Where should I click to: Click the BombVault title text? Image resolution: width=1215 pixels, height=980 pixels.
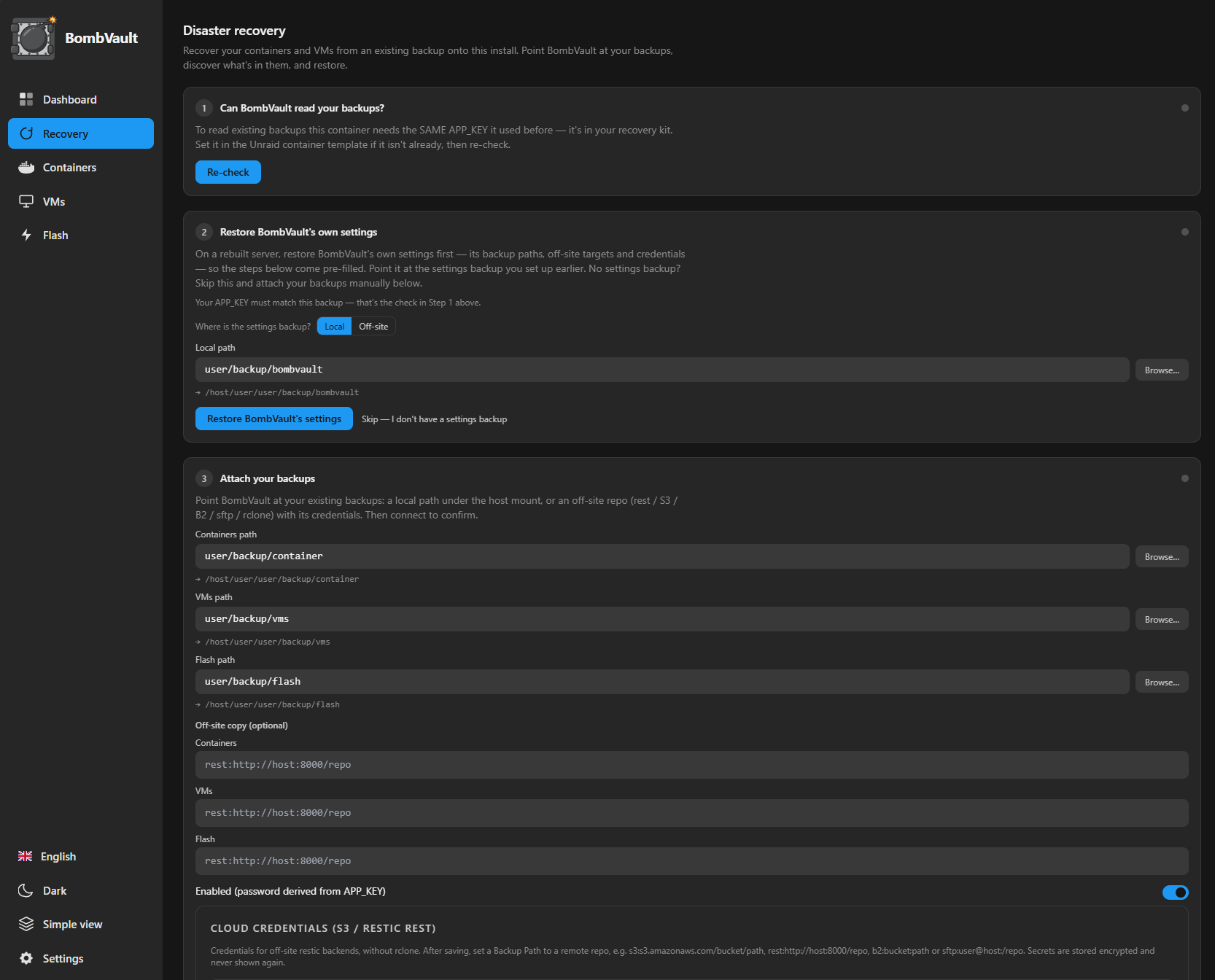[x=101, y=38]
